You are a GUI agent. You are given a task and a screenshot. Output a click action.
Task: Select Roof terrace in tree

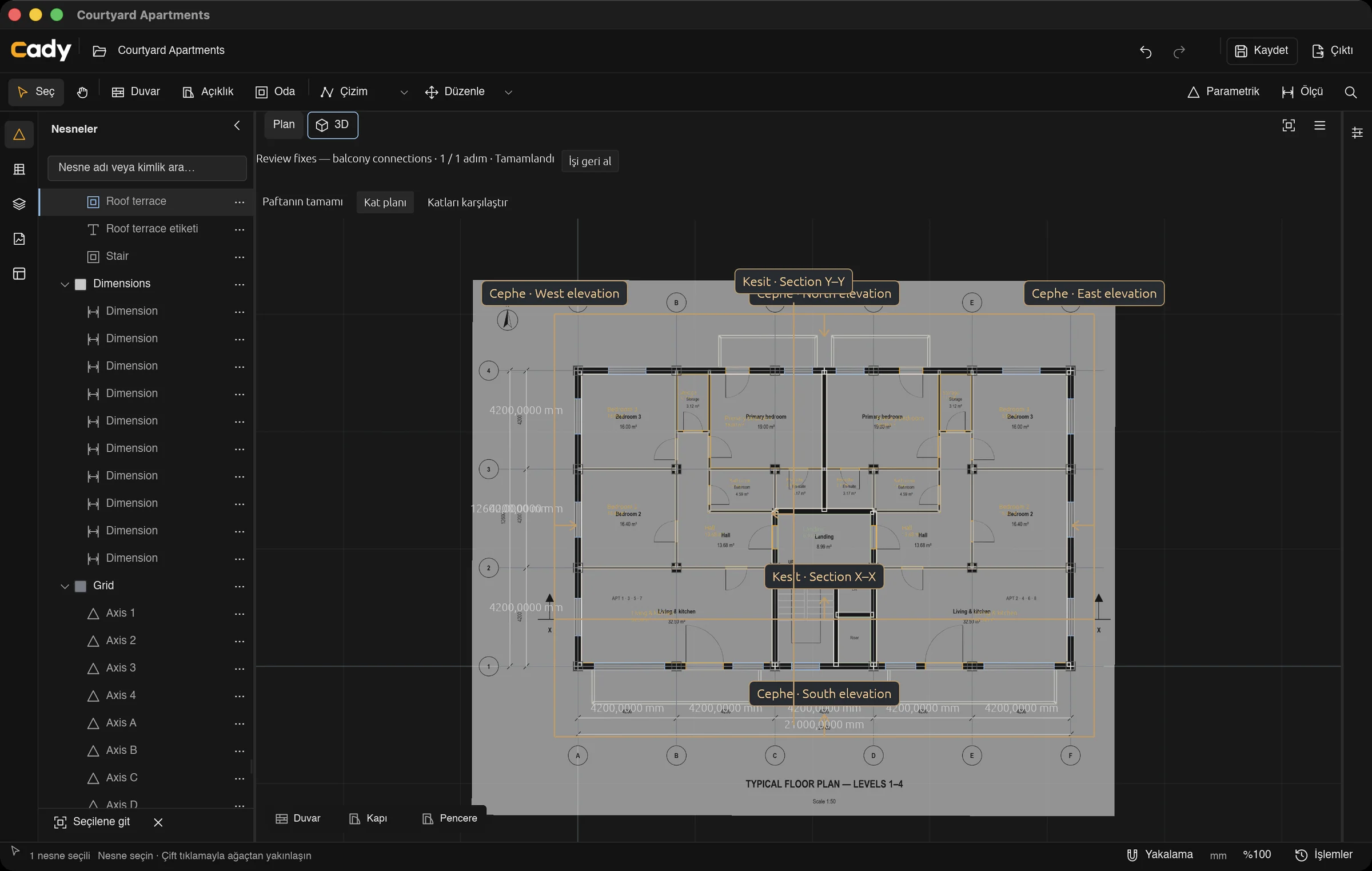coord(146,202)
